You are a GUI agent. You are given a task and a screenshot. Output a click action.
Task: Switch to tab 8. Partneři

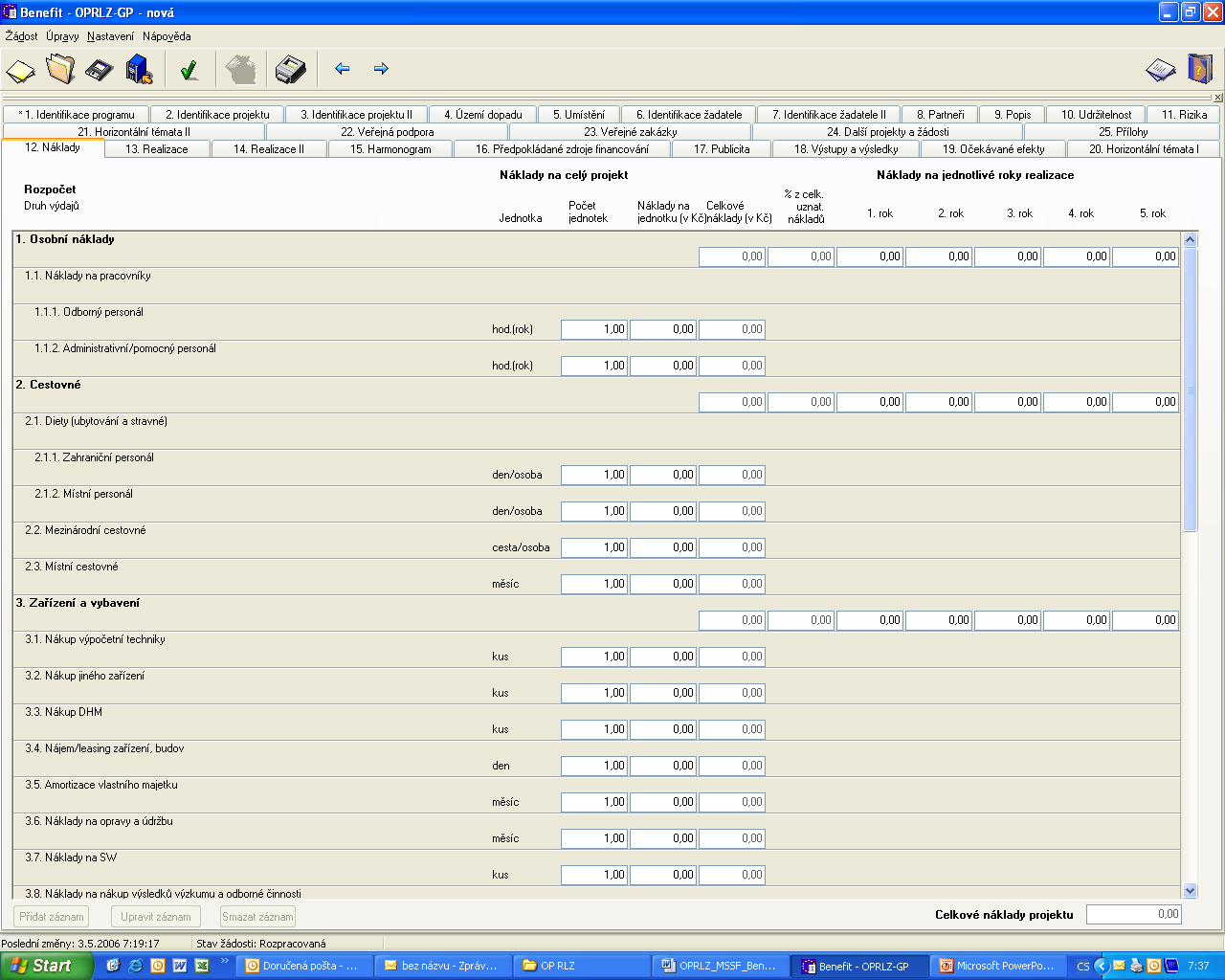coord(941,114)
